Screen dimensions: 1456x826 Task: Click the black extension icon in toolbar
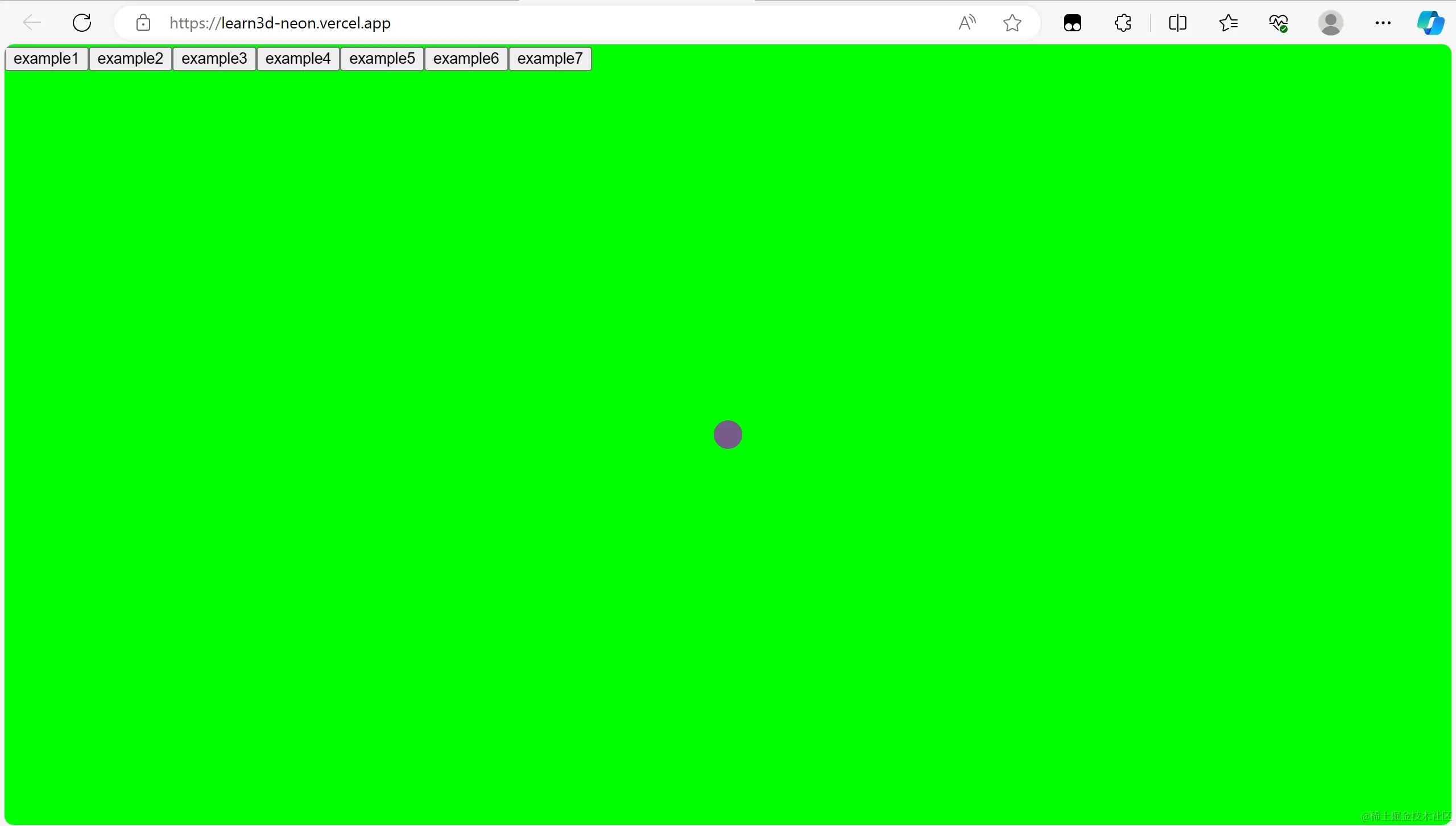pos(1072,23)
